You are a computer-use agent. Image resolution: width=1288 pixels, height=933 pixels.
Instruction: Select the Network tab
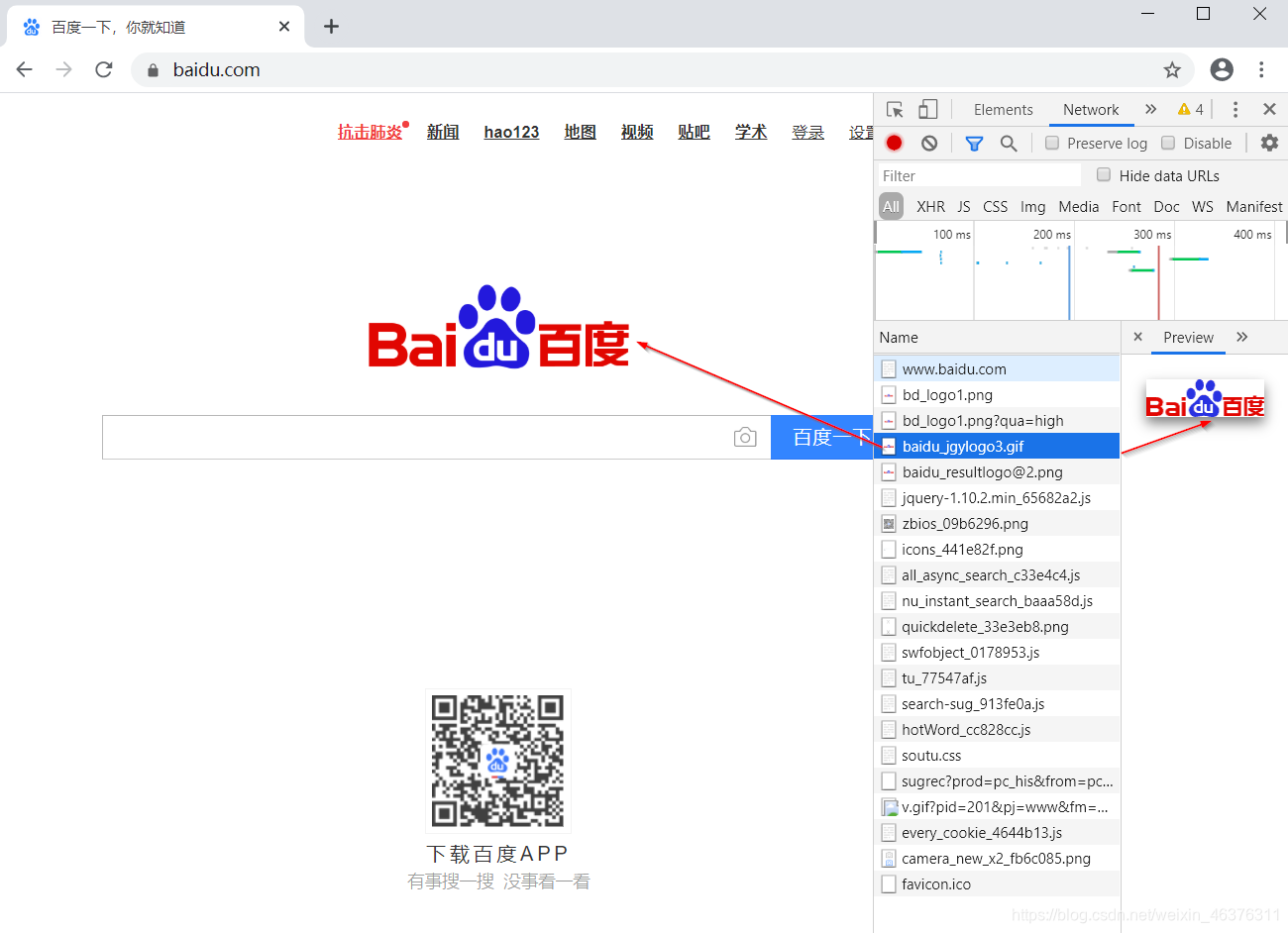coord(1091,110)
